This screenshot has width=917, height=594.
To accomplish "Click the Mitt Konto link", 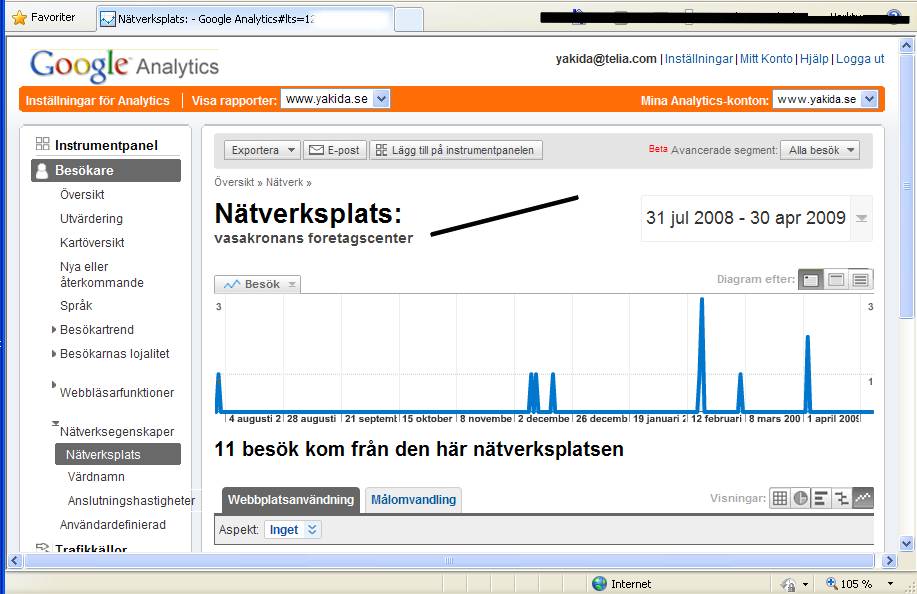I will tap(766, 59).
